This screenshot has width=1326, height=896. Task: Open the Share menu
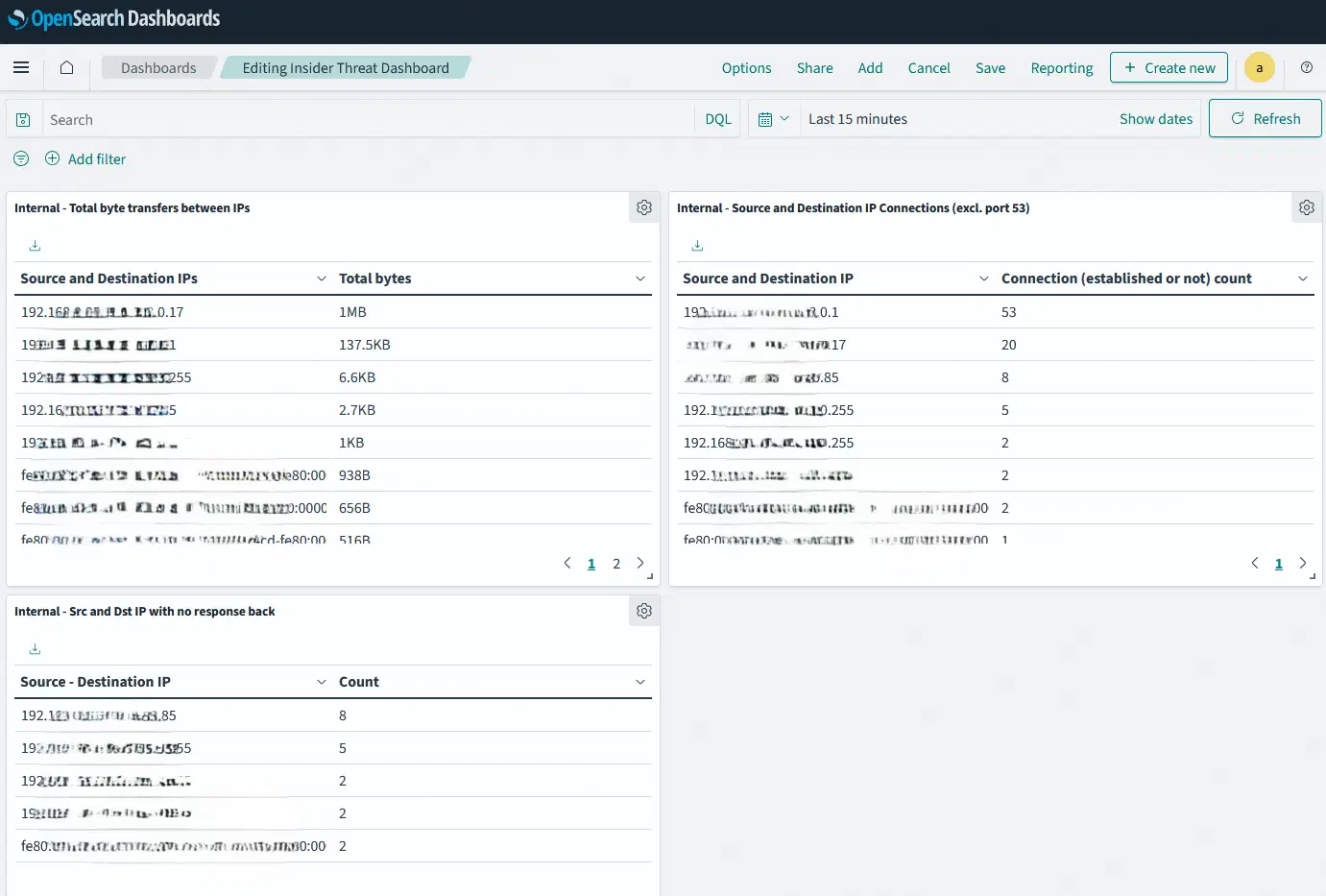815,68
